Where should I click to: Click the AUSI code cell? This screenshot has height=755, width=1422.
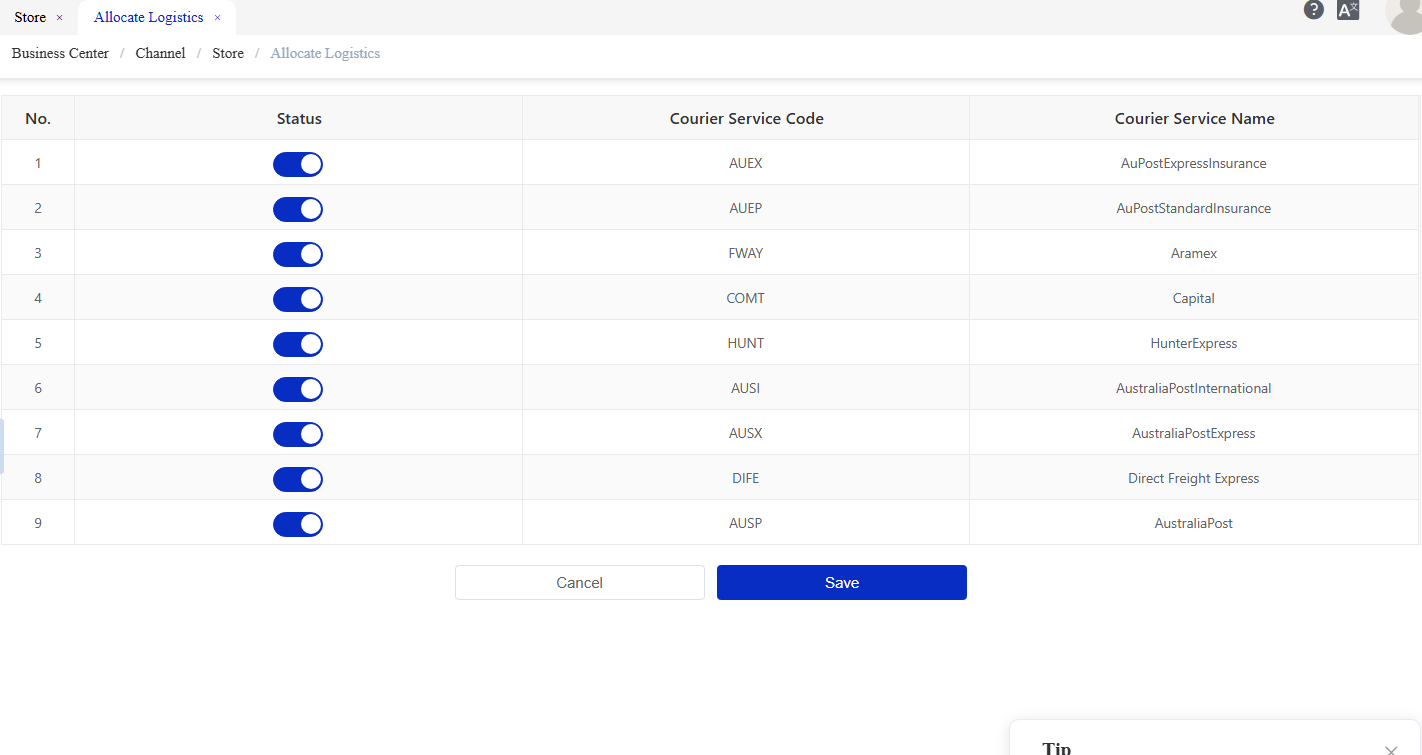746,388
